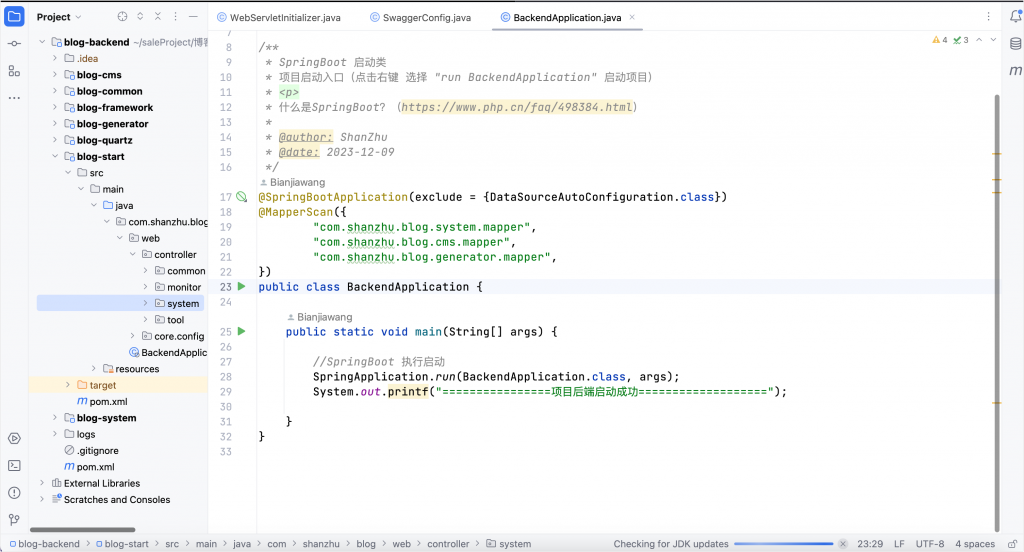Image resolution: width=1024 pixels, height=552 pixels.
Task: Open the Database tool window icon
Action: coord(1015,44)
